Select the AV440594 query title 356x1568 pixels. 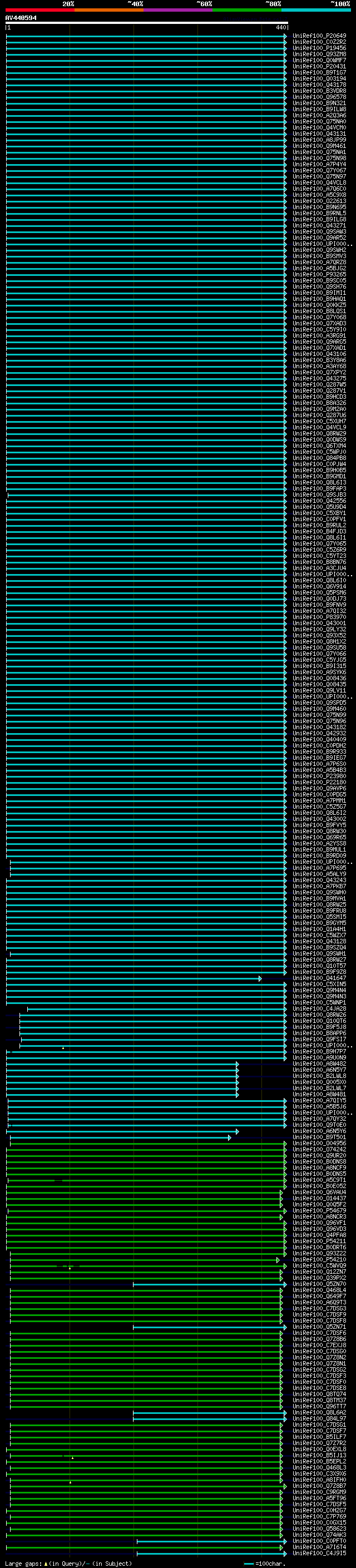21,18
